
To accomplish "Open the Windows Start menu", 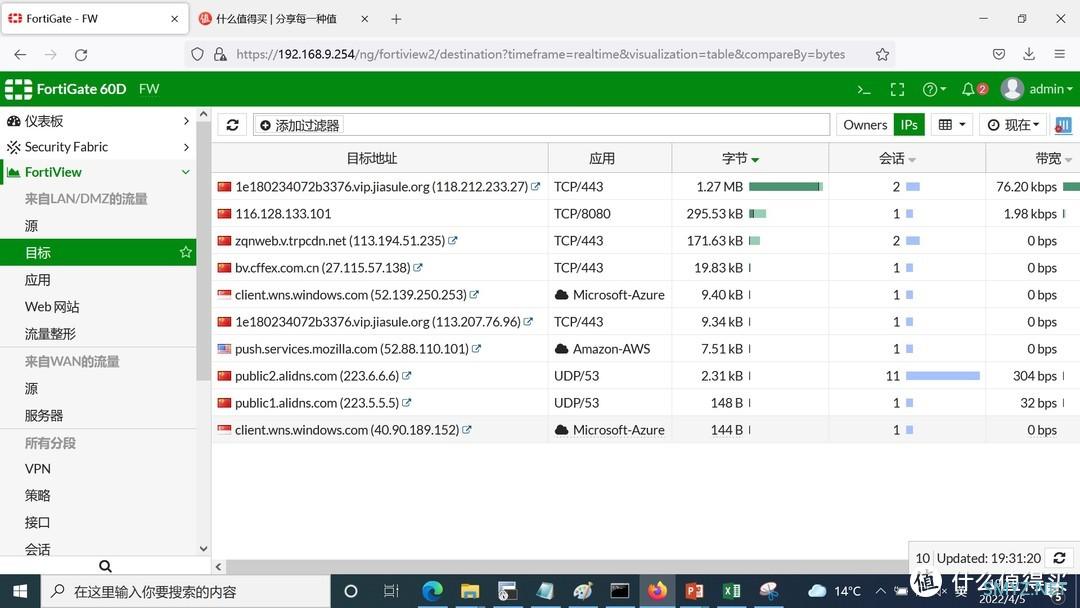I will click(x=20, y=591).
